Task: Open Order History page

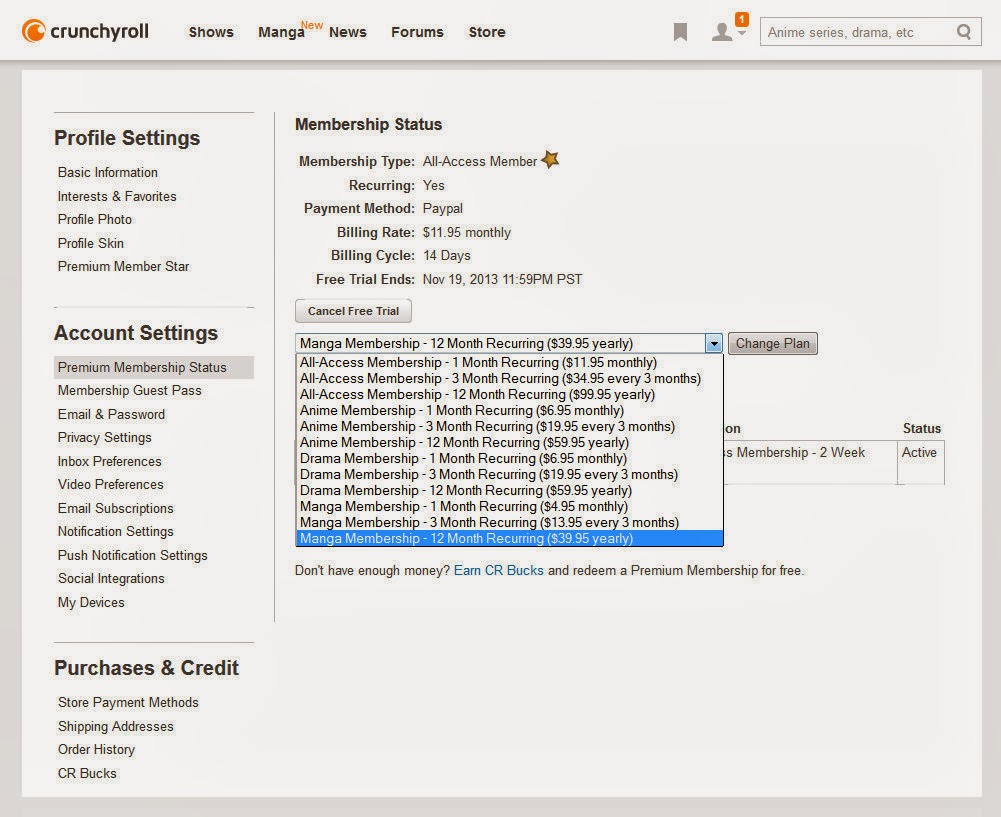Action: [x=96, y=749]
